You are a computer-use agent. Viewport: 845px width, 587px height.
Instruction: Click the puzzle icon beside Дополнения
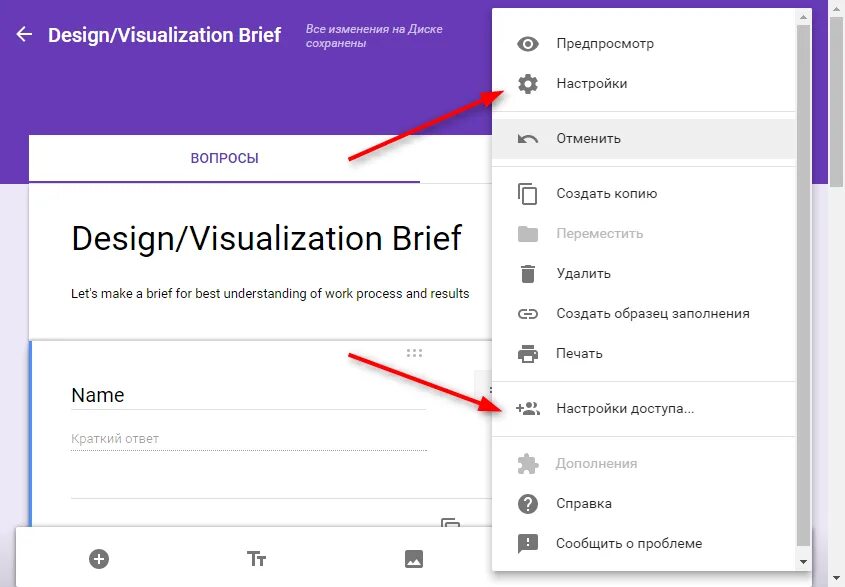coord(528,464)
